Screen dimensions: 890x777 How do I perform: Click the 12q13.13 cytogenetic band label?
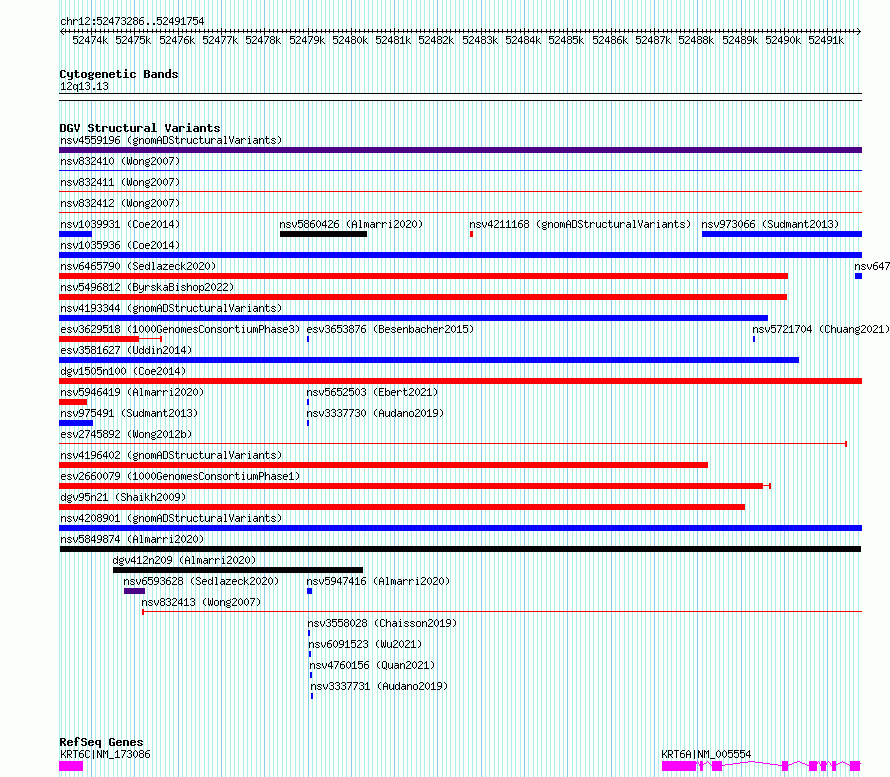pos(84,86)
